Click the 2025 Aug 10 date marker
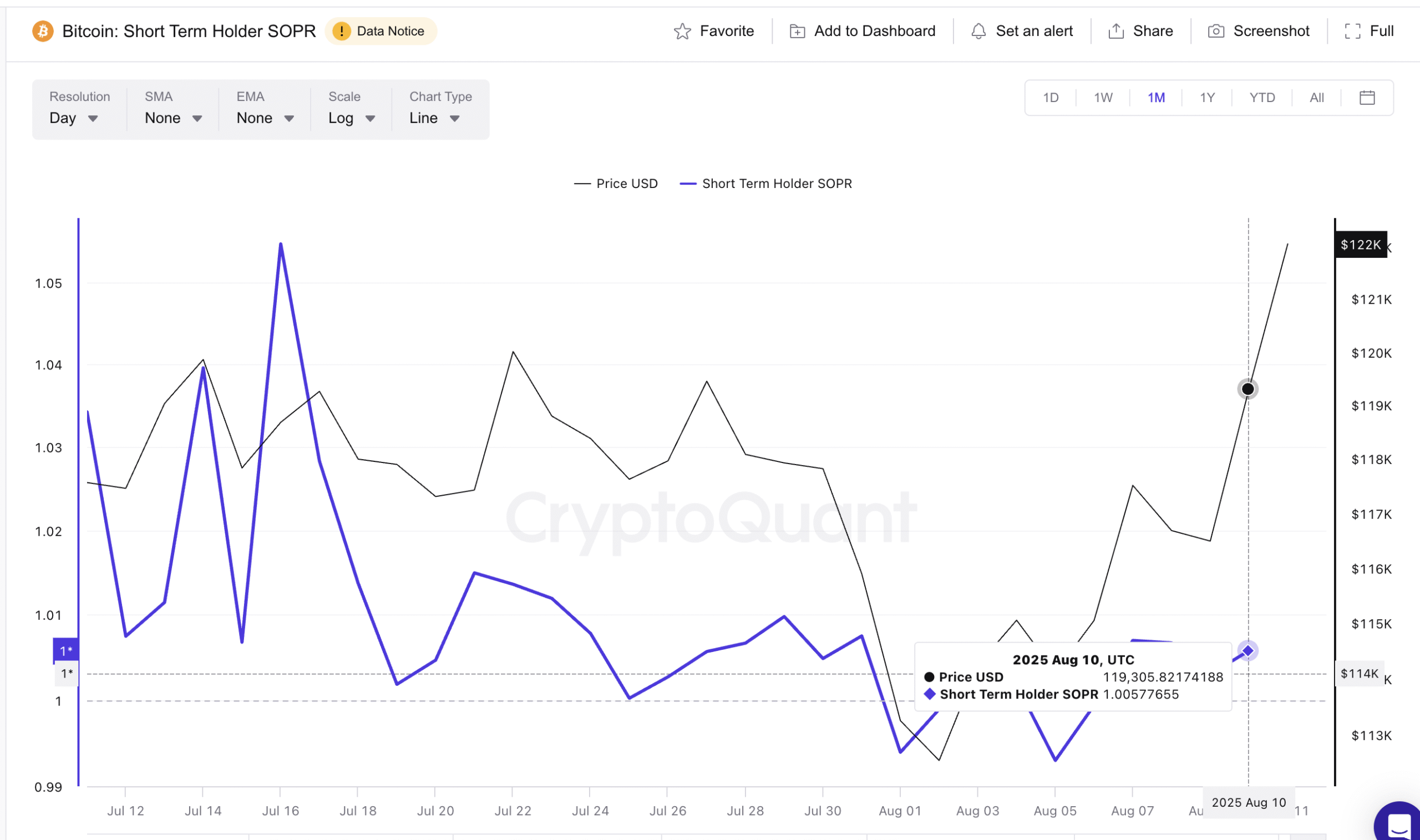This screenshot has width=1420, height=840. tap(1249, 802)
